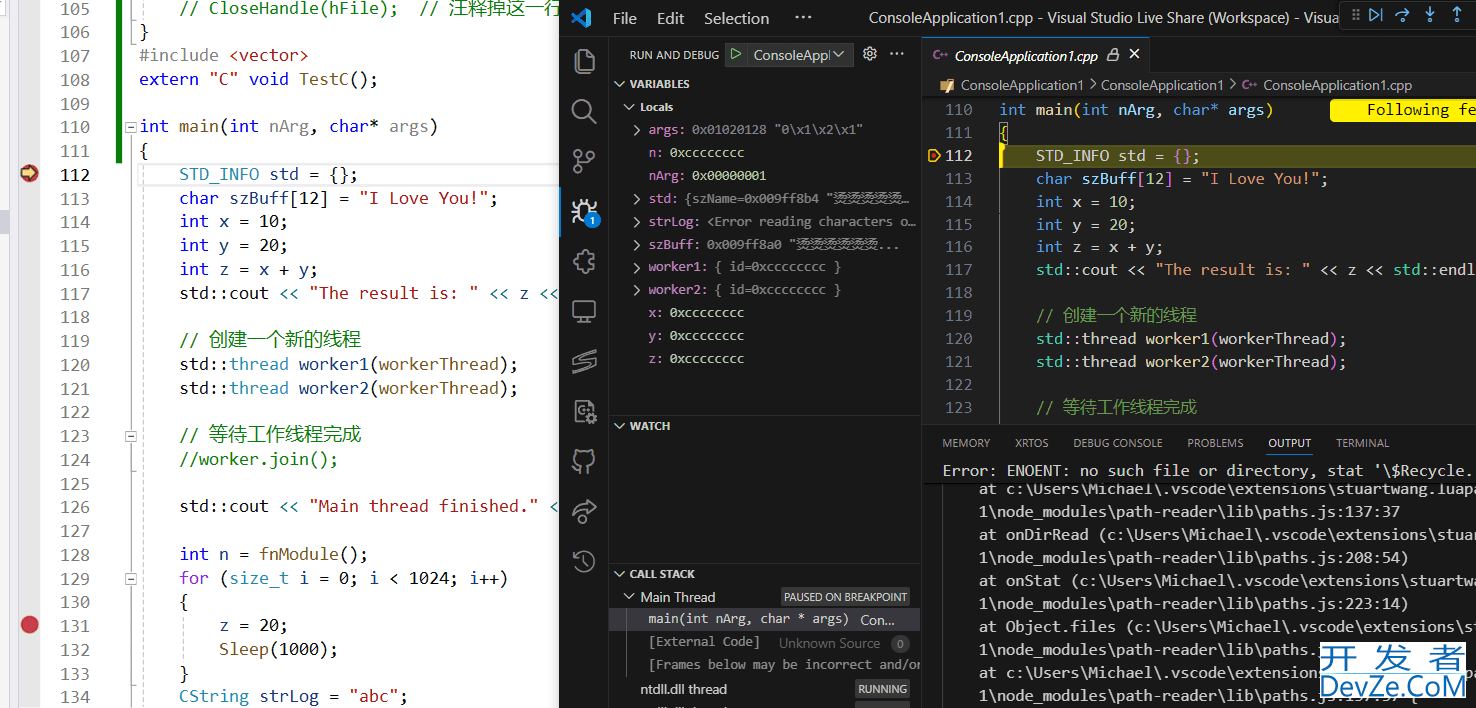Image resolution: width=1476 pixels, height=708 pixels.
Task: Open the File menu
Action: [x=625, y=18]
